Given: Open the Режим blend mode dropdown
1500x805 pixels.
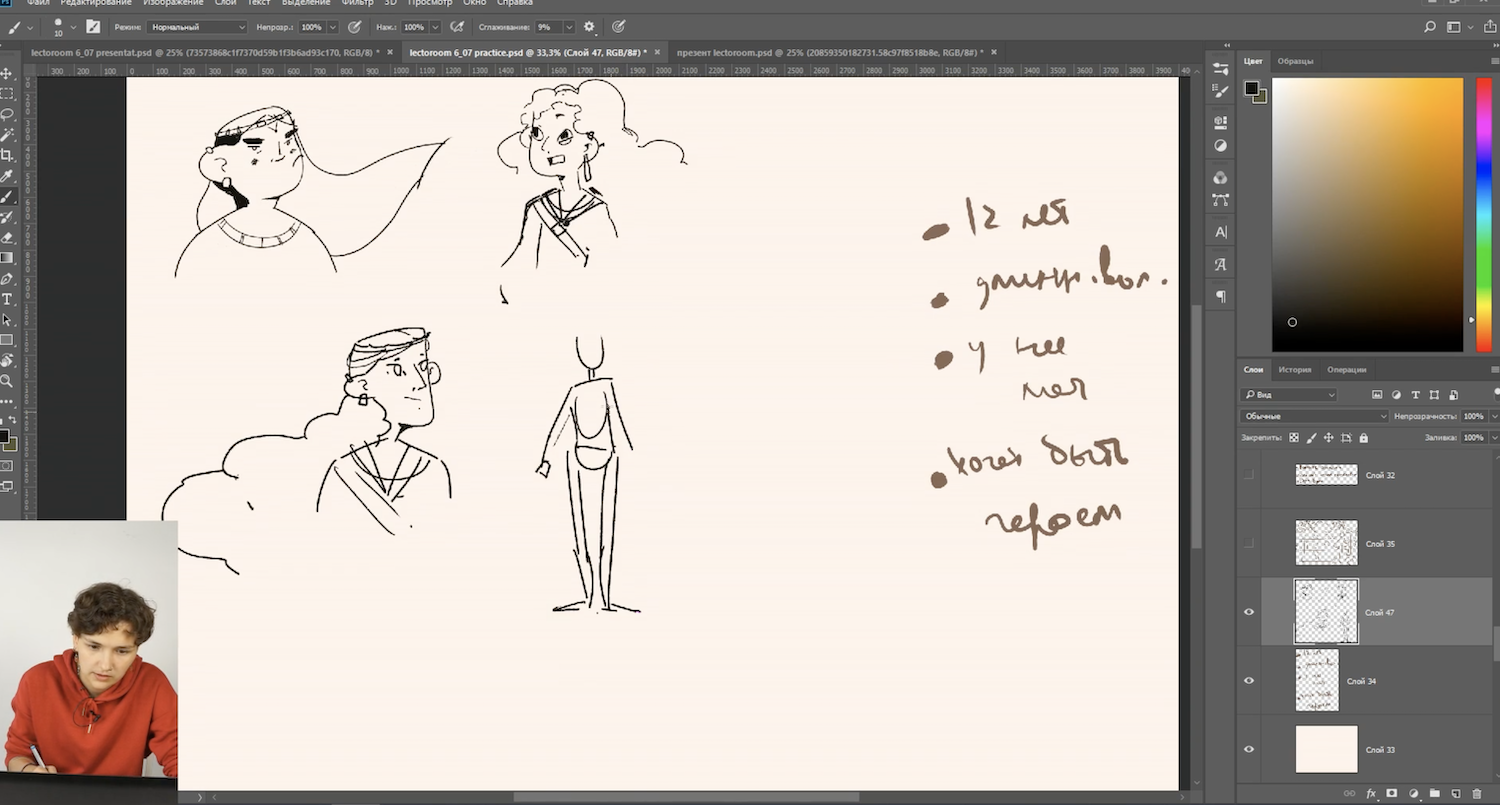Looking at the screenshot, I should pyautogui.click(x=197, y=27).
